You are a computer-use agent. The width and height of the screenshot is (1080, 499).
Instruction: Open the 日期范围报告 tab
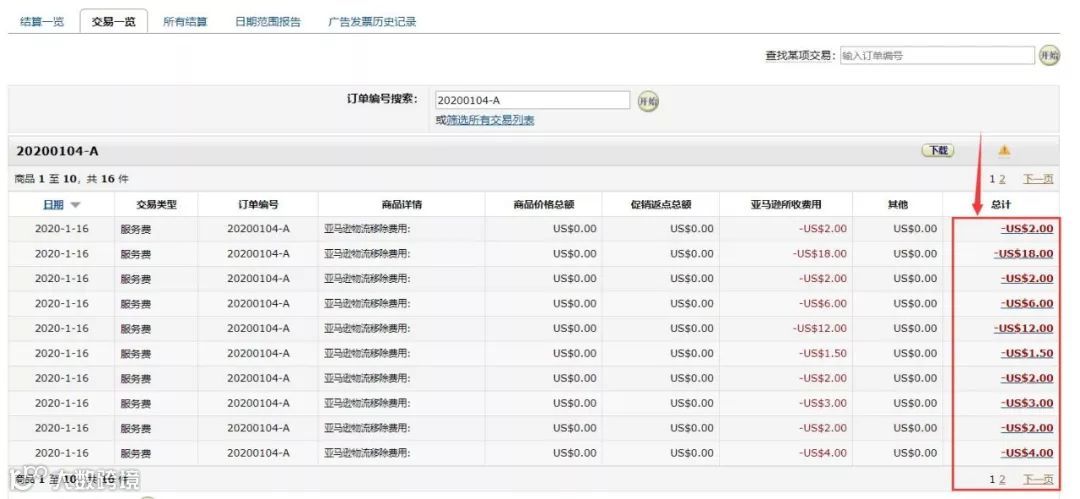pos(268,21)
